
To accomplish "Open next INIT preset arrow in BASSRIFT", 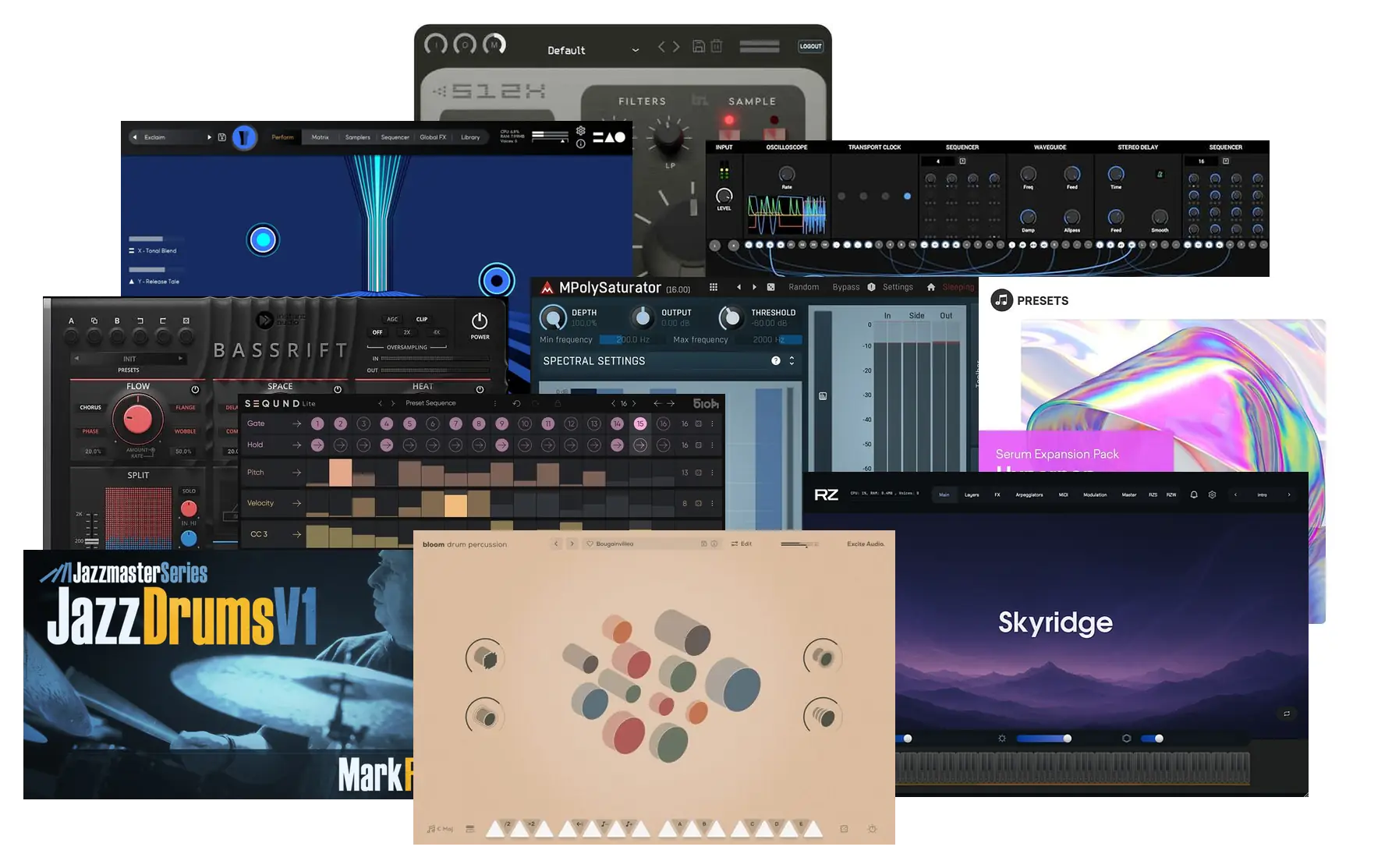I will [x=180, y=359].
